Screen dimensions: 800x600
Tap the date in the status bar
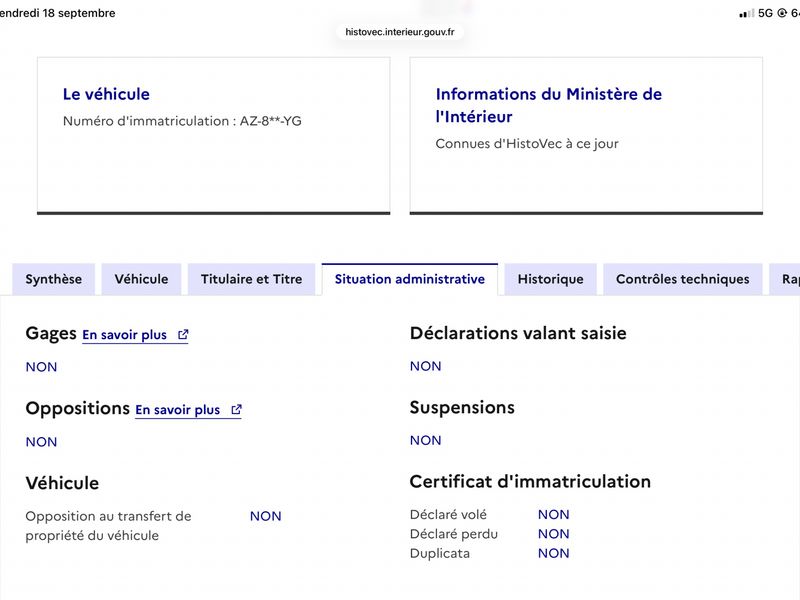(58, 13)
